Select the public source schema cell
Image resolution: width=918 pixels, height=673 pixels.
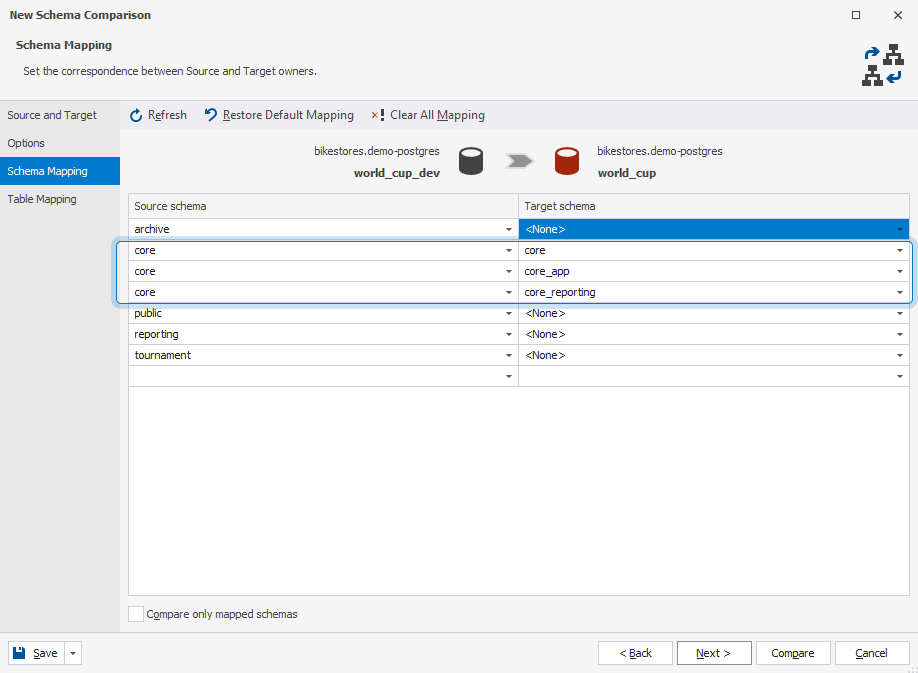coord(323,314)
